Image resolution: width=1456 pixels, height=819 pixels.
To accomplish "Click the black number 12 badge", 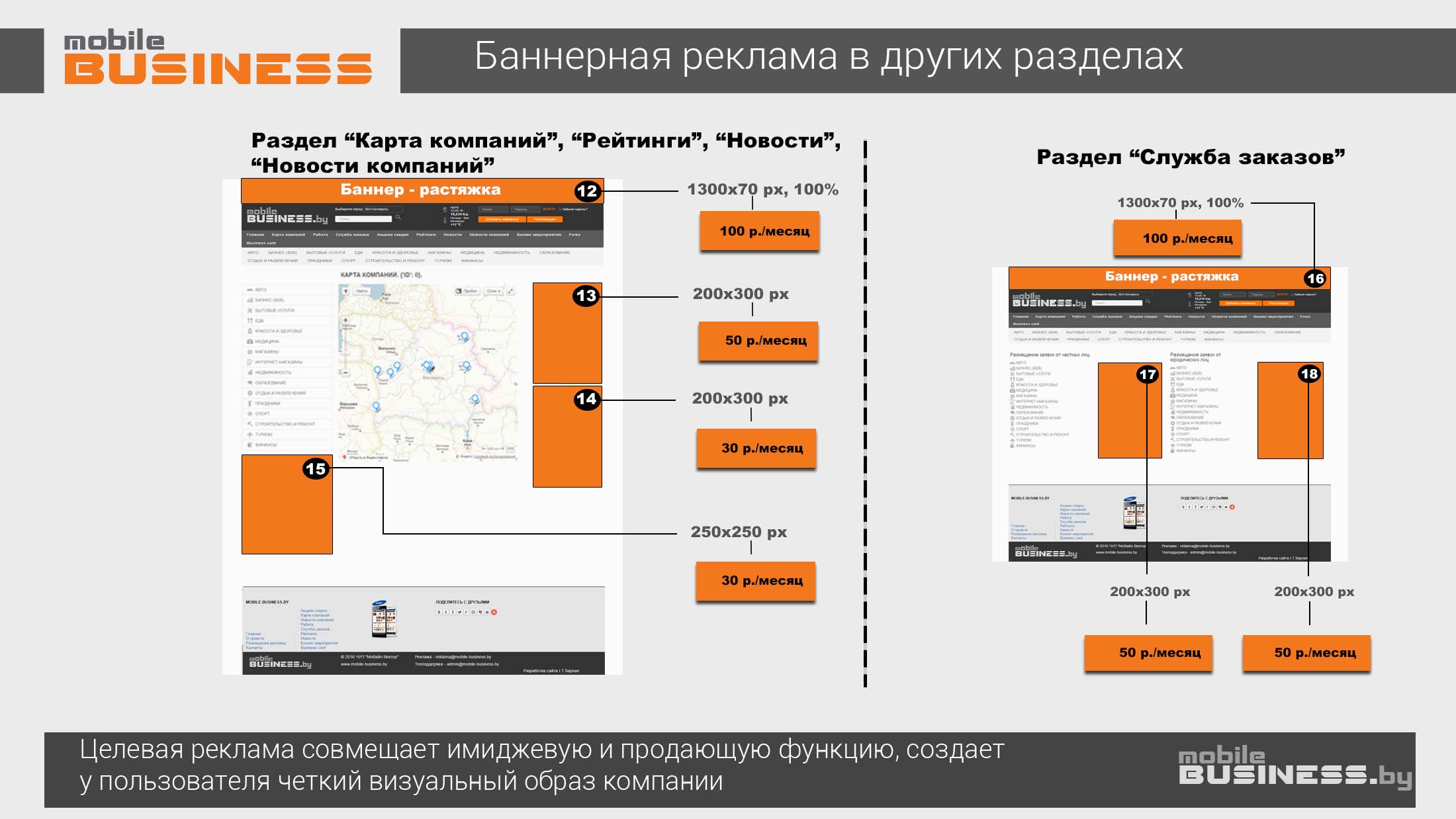I will click(587, 191).
